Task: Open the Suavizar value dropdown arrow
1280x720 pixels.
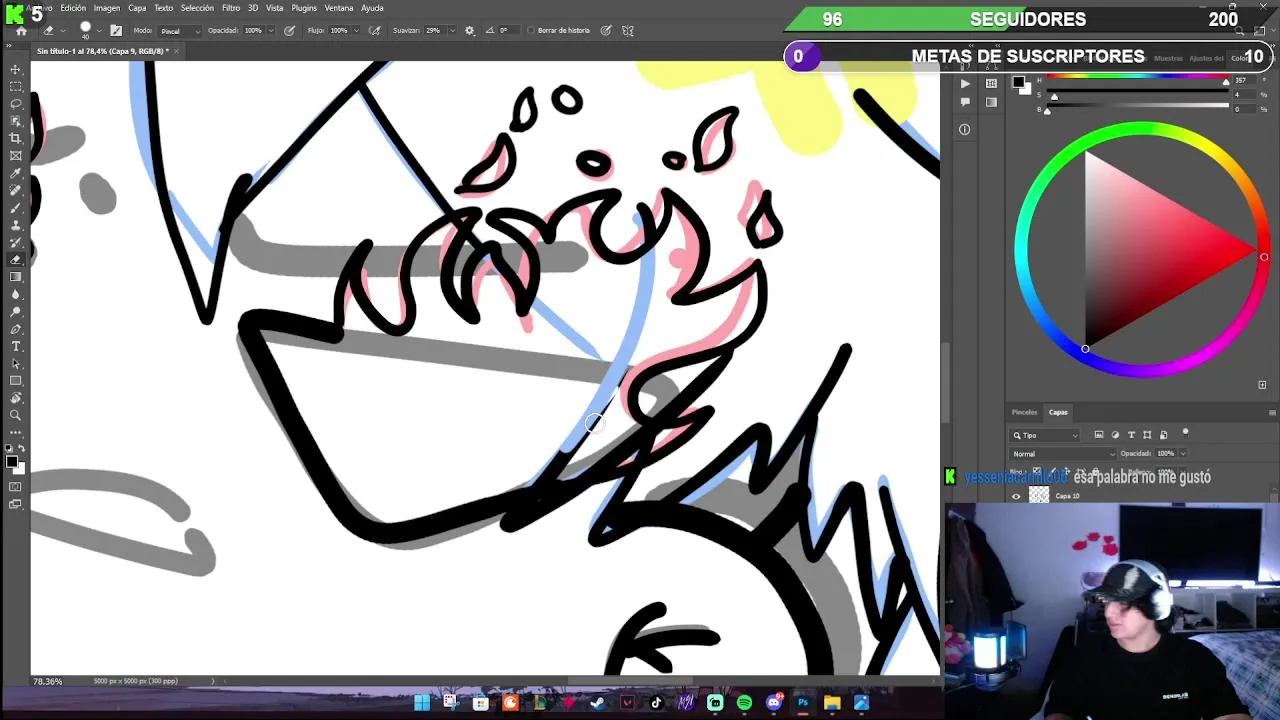Action: point(453,31)
